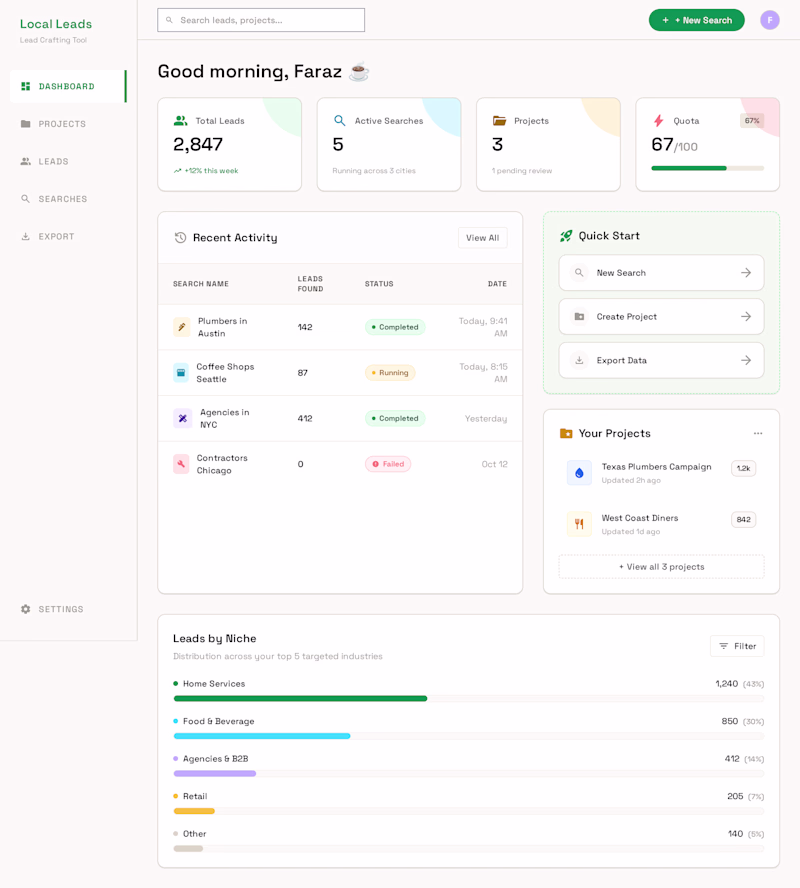Click the Food & Beverage cyan bar

262,736
